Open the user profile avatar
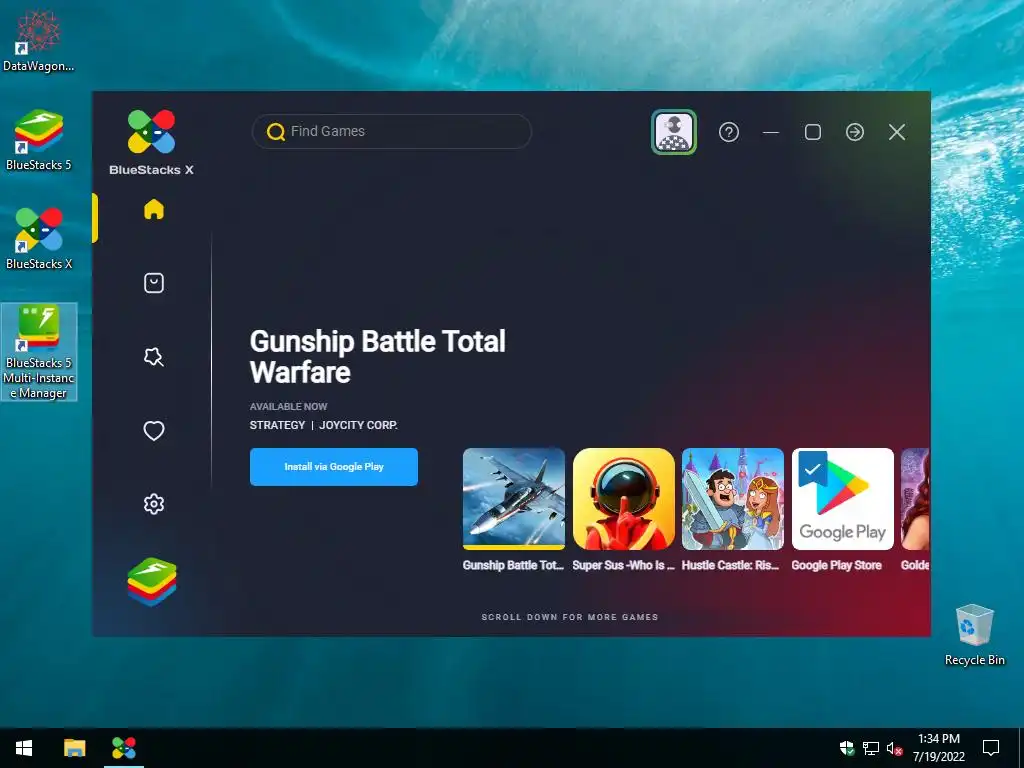The height and width of the screenshot is (768, 1024). (674, 132)
